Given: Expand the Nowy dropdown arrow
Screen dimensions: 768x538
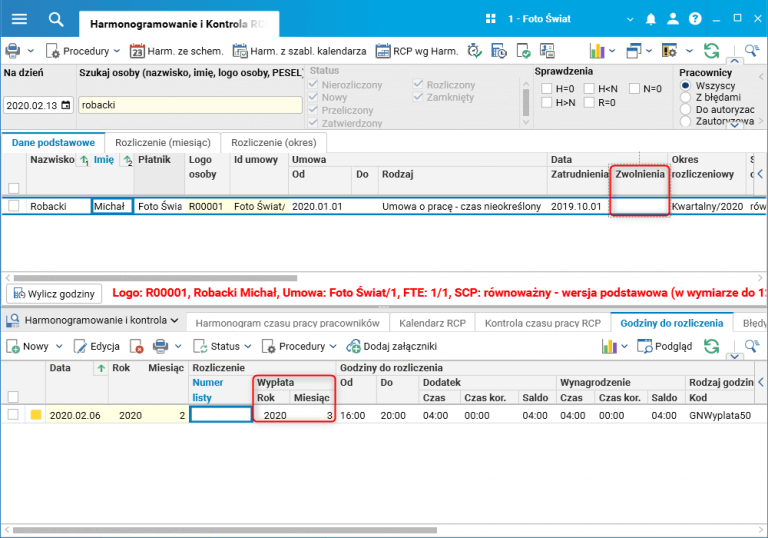Looking at the screenshot, I should 59,346.
